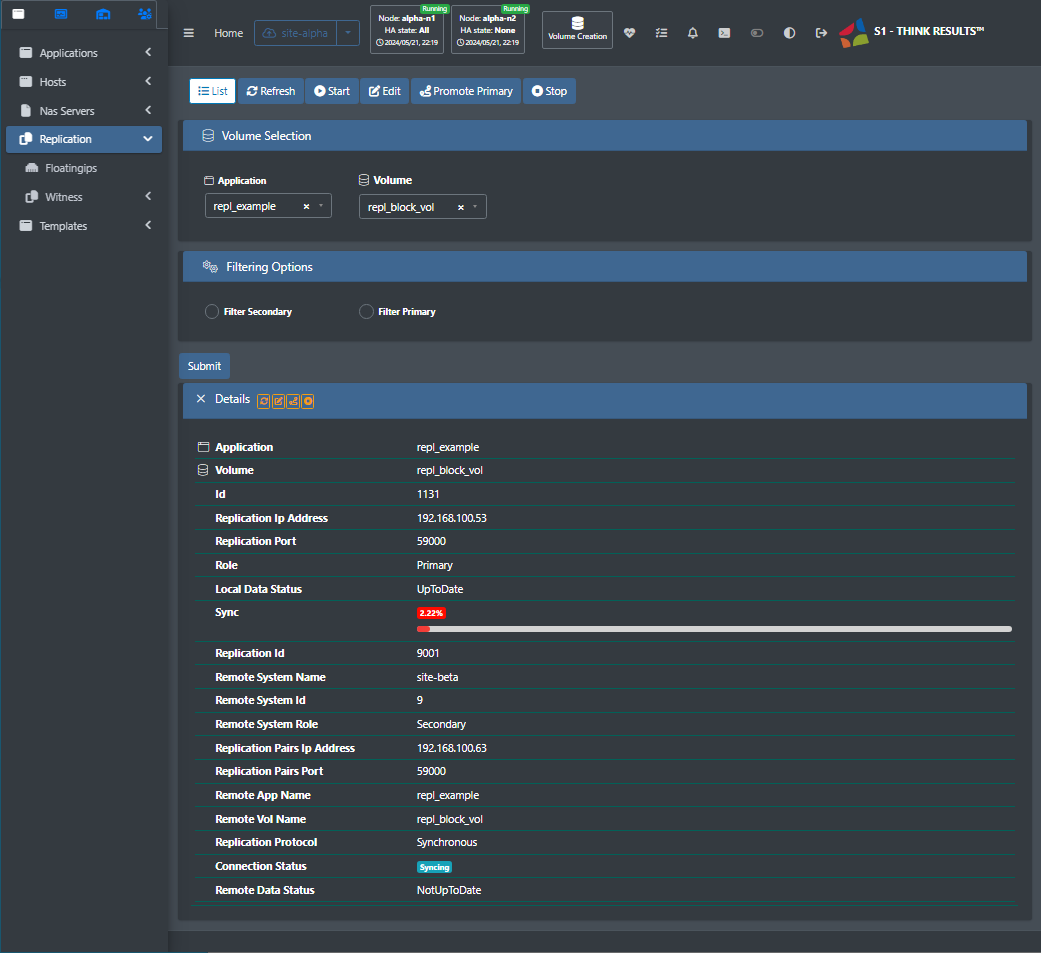Click the Replication Id value 9001
Screen dimensions: 1041x953
click(428, 653)
